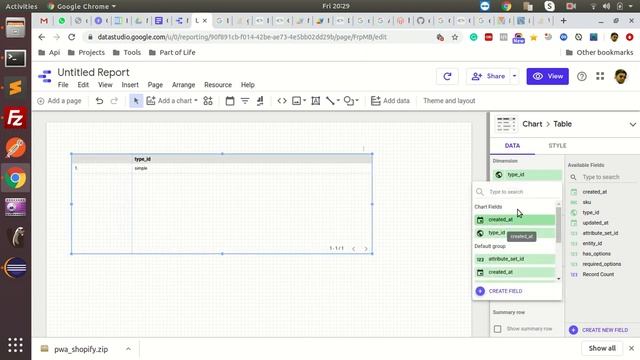Insert an image from toolbar

[x=297, y=101]
